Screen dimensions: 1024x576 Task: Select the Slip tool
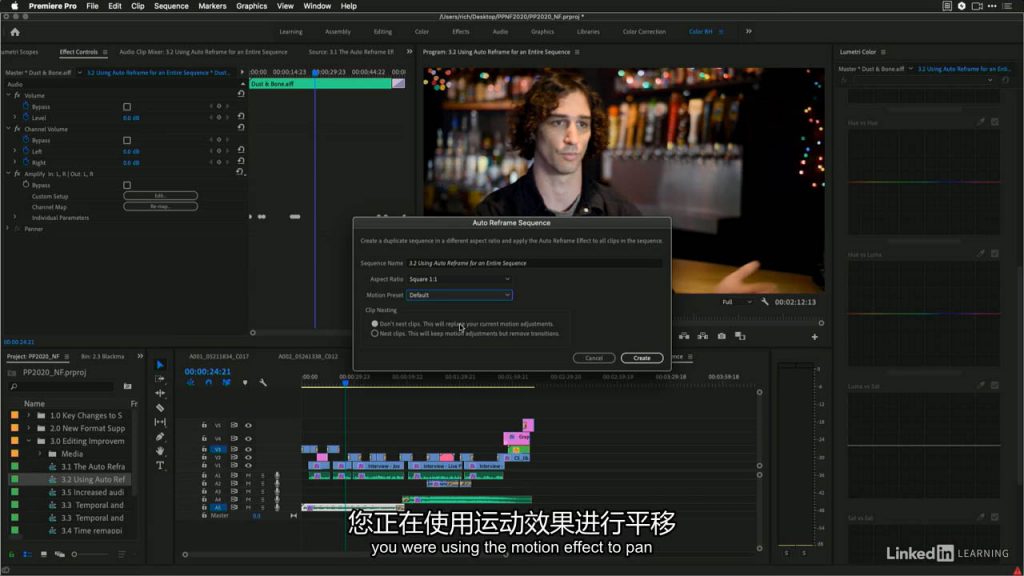(160, 422)
